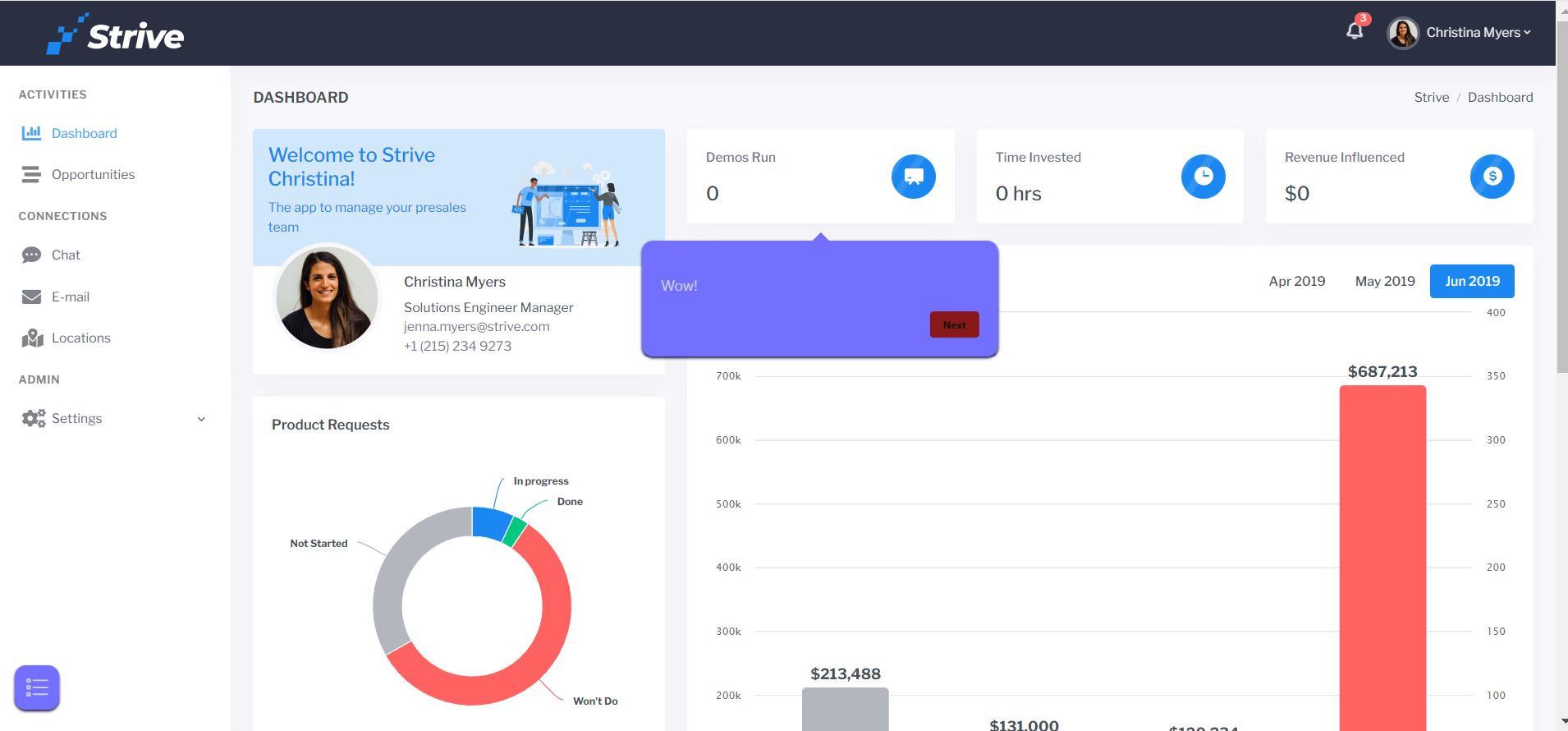The height and width of the screenshot is (731, 1568).
Task: Click the gray $213,488 bar in the chart
Action: pyautogui.click(x=845, y=709)
